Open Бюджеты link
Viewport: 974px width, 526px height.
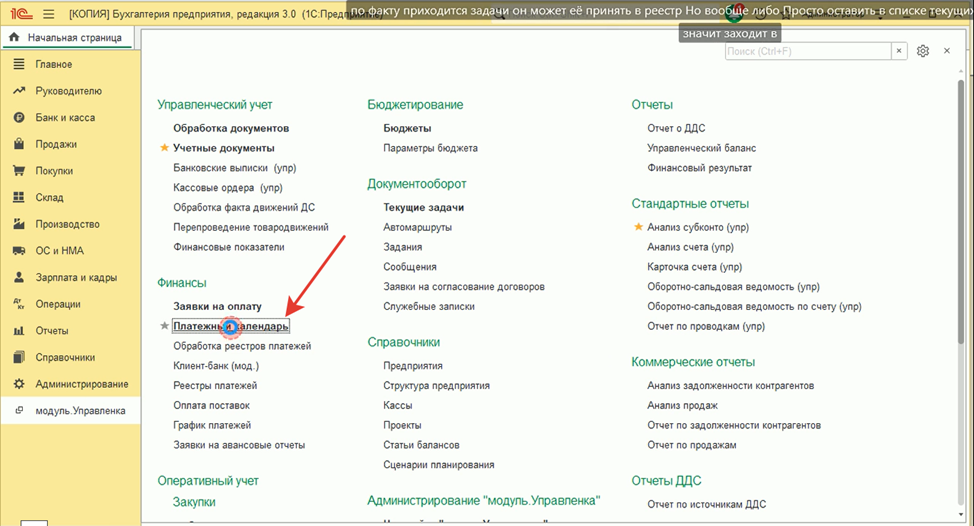407,128
